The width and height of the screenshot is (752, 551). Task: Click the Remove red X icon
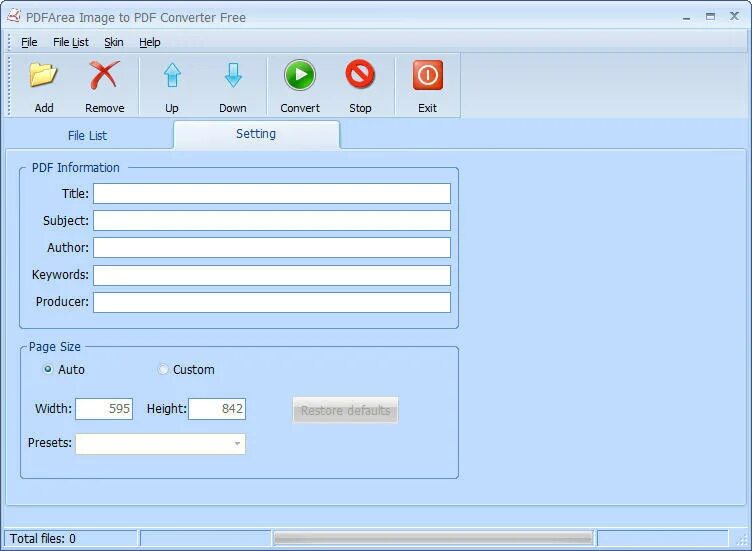pyautogui.click(x=104, y=75)
